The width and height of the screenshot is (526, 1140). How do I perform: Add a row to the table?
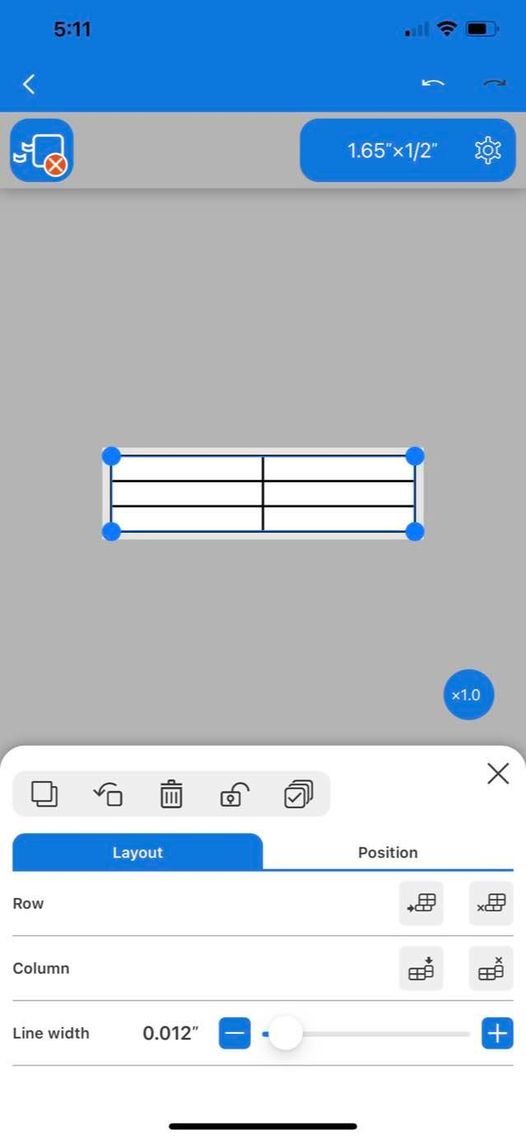pos(421,904)
